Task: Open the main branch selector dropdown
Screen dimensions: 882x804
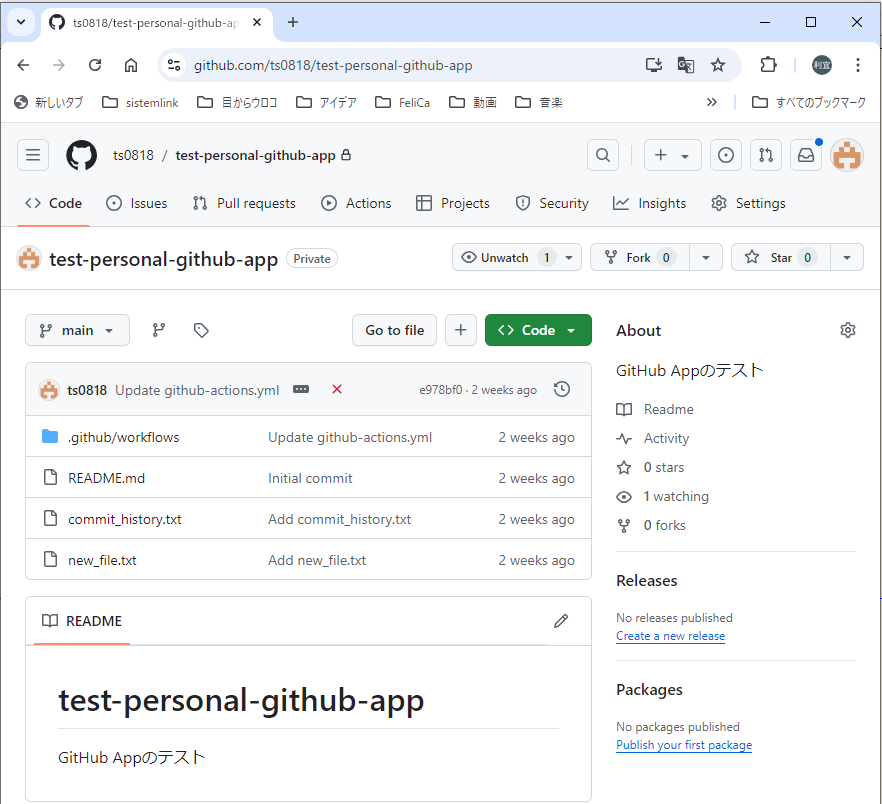Action: 78,330
